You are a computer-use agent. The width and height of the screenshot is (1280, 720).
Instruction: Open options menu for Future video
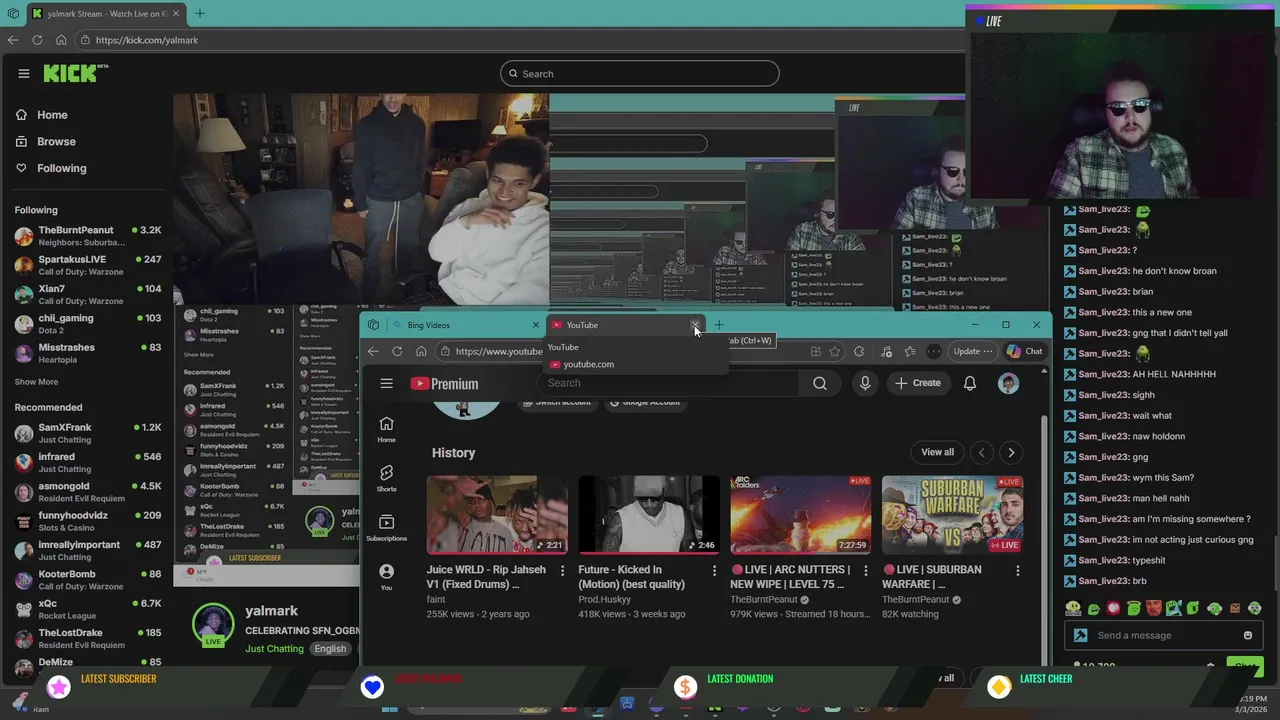(x=714, y=570)
